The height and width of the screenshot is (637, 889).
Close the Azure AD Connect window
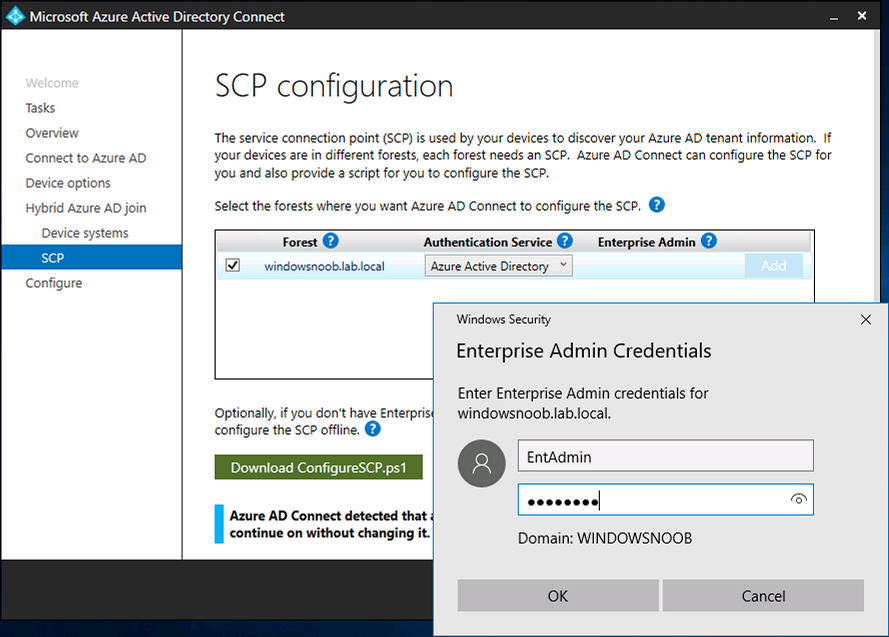pos(862,16)
